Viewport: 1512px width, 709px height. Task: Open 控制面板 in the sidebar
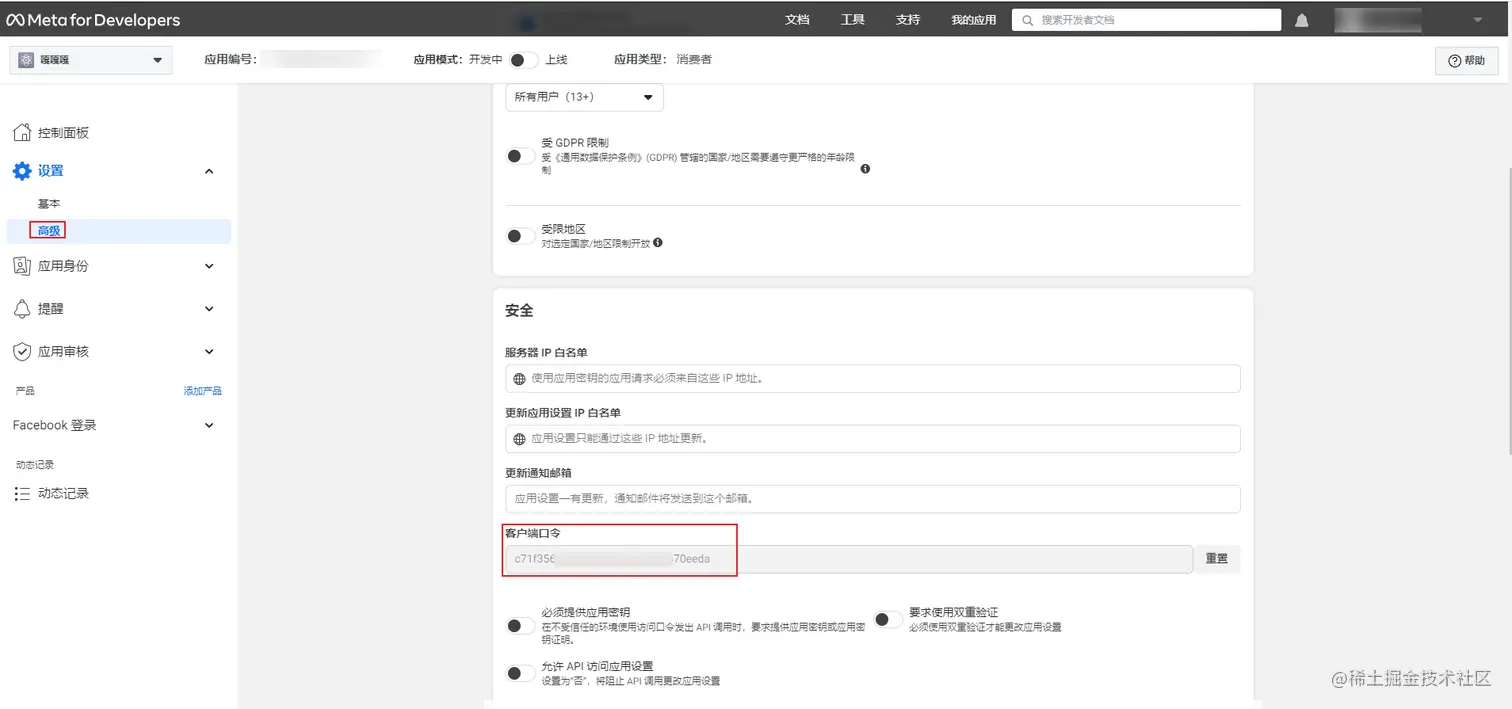point(64,133)
